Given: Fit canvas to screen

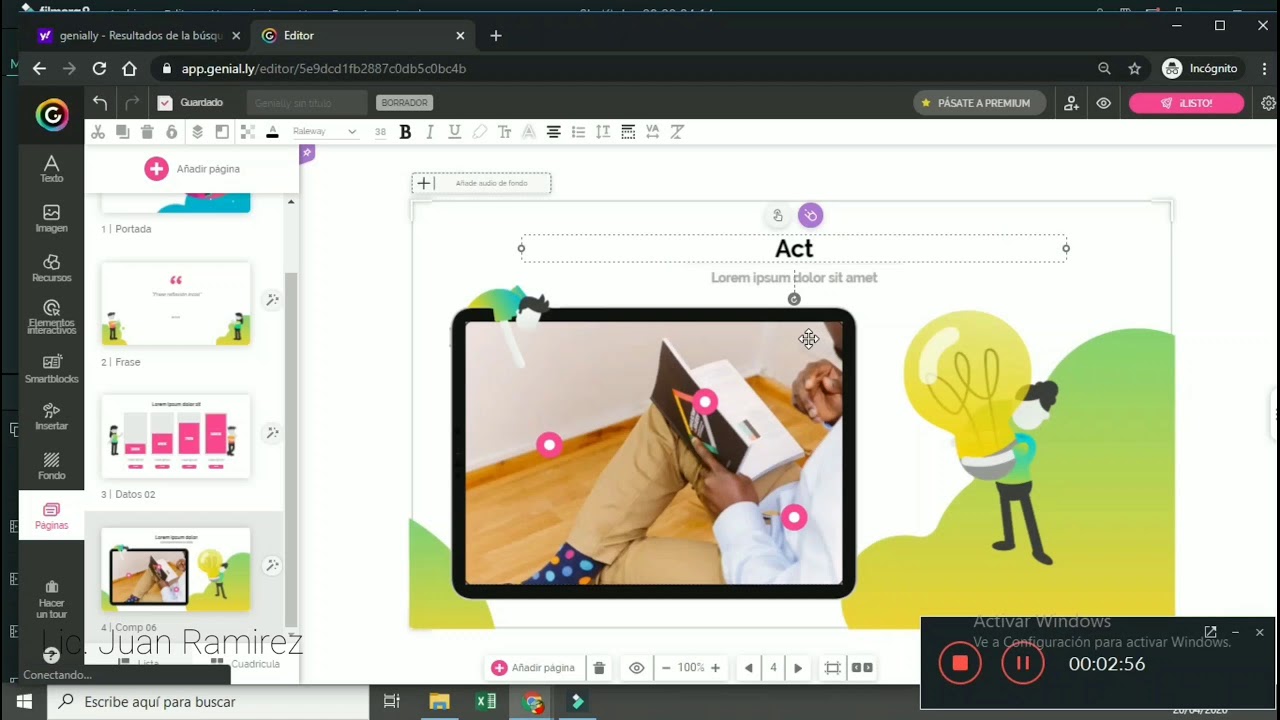Looking at the screenshot, I should pos(832,668).
